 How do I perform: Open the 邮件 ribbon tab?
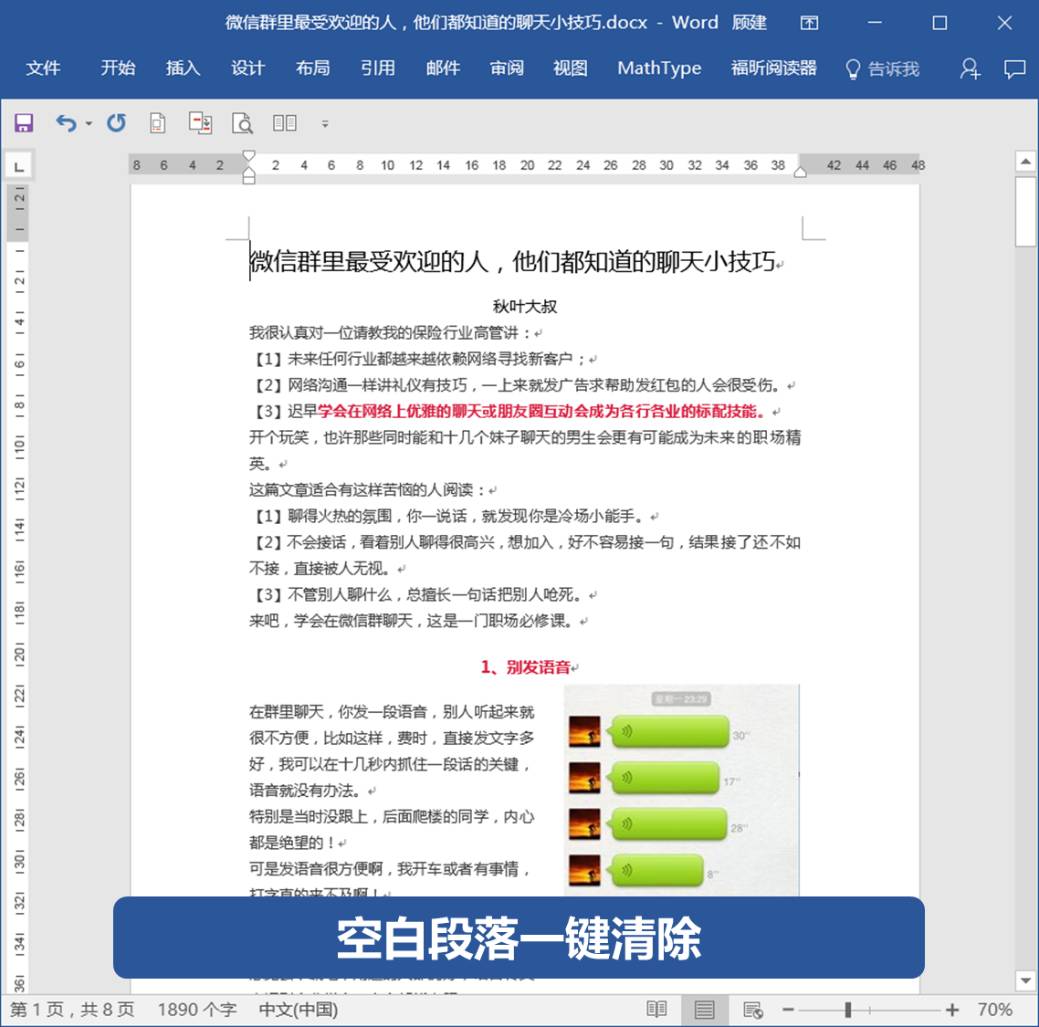coord(441,68)
